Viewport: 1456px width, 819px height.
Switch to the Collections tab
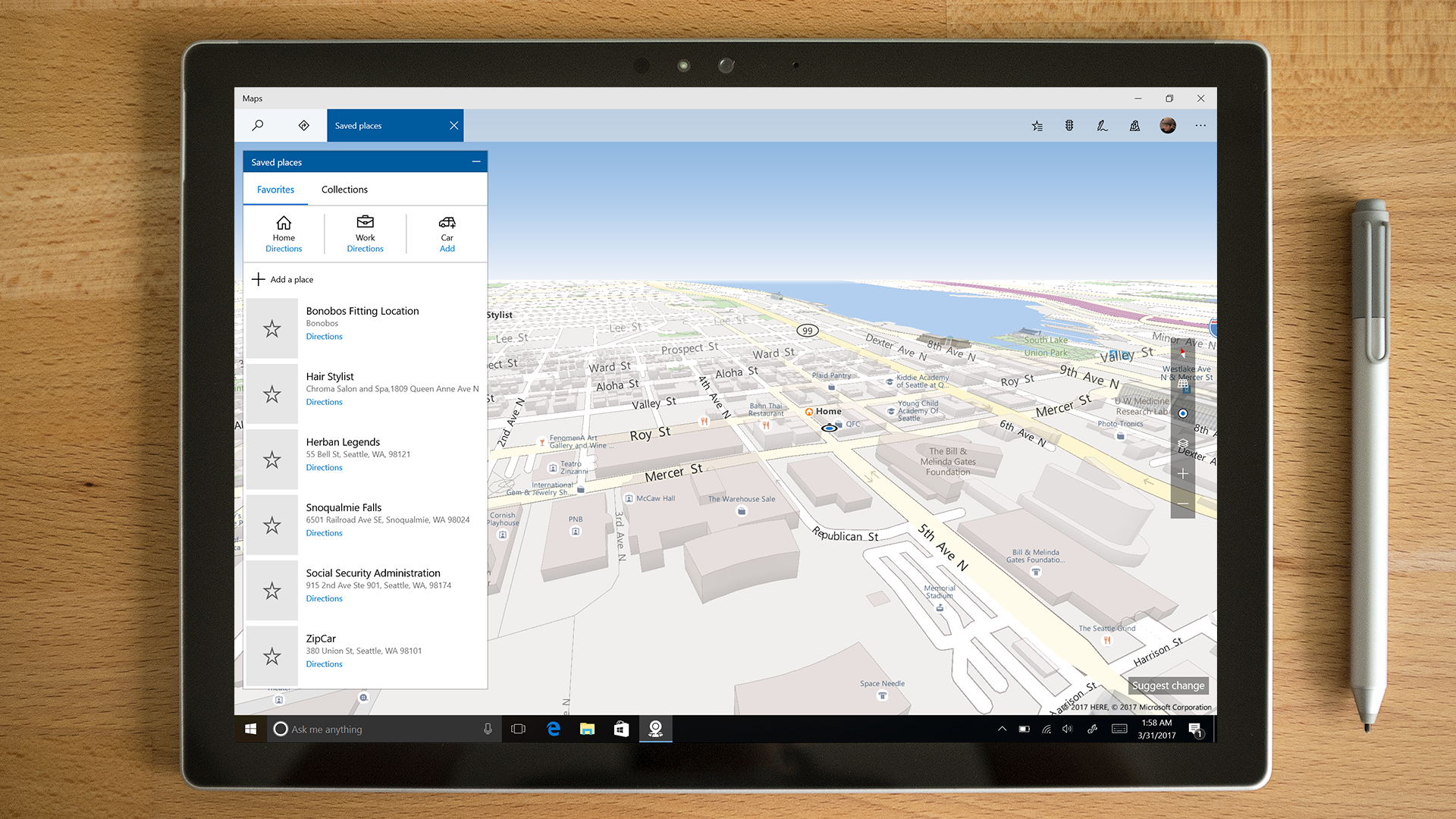point(344,190)
